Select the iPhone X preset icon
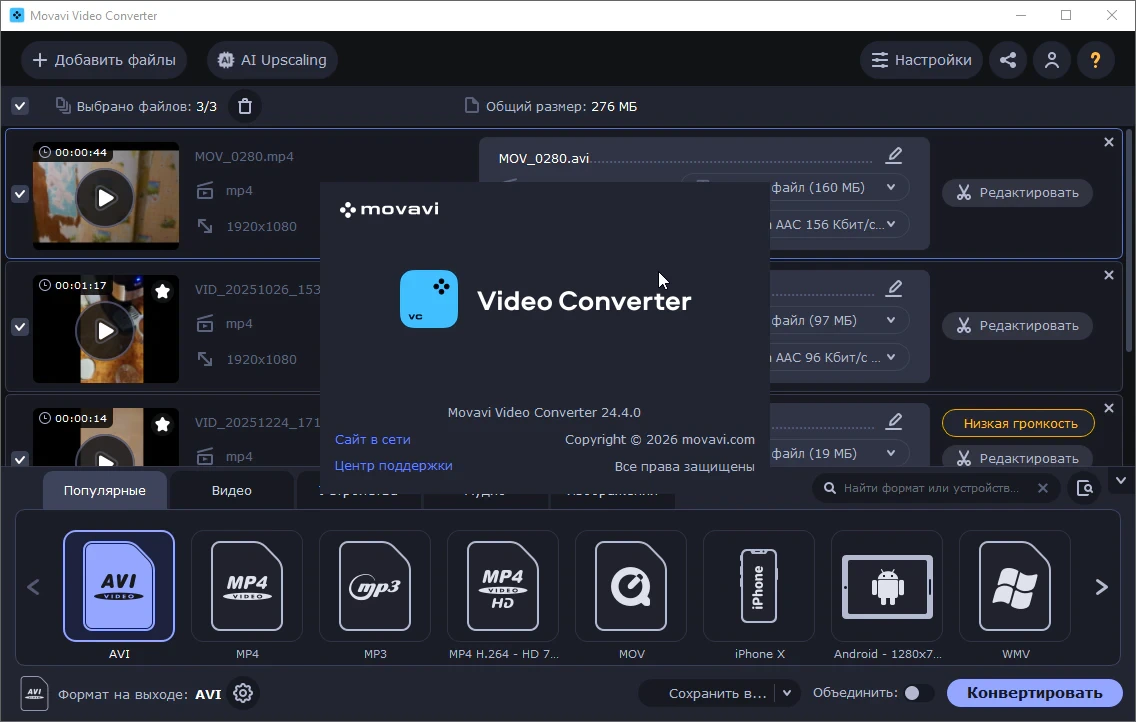This screenshot has width=1136, height=722. click(x=759, y=586)
